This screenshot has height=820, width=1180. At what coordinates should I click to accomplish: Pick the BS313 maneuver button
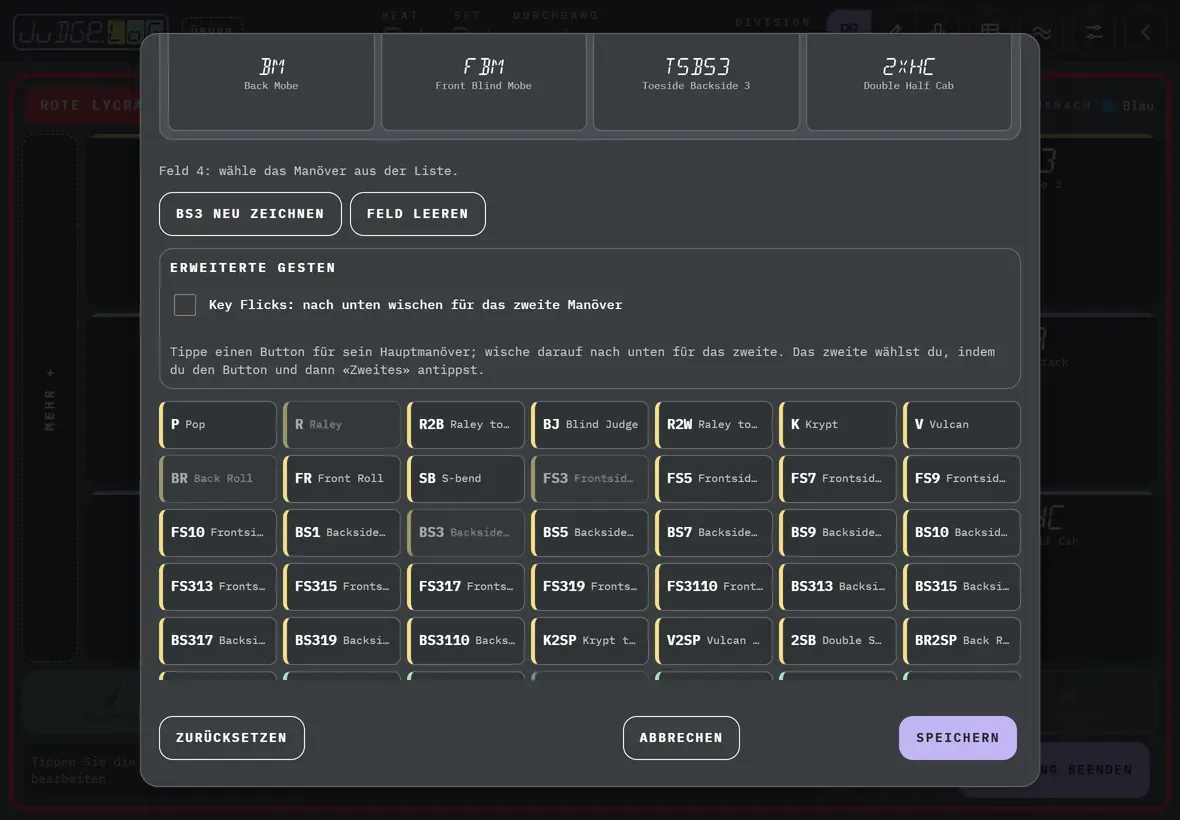838,587
